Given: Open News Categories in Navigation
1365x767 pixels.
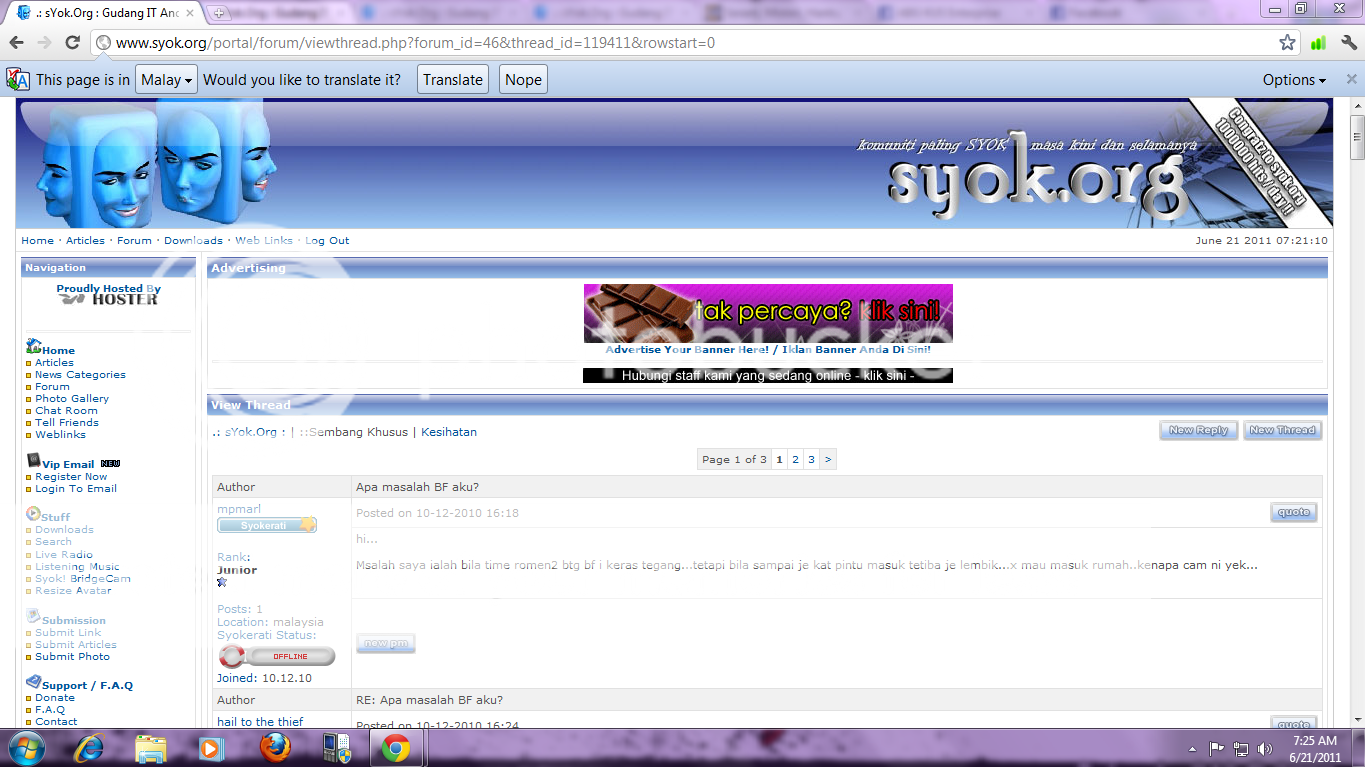Looking at the screenshot, I should [x=80, y=374].
